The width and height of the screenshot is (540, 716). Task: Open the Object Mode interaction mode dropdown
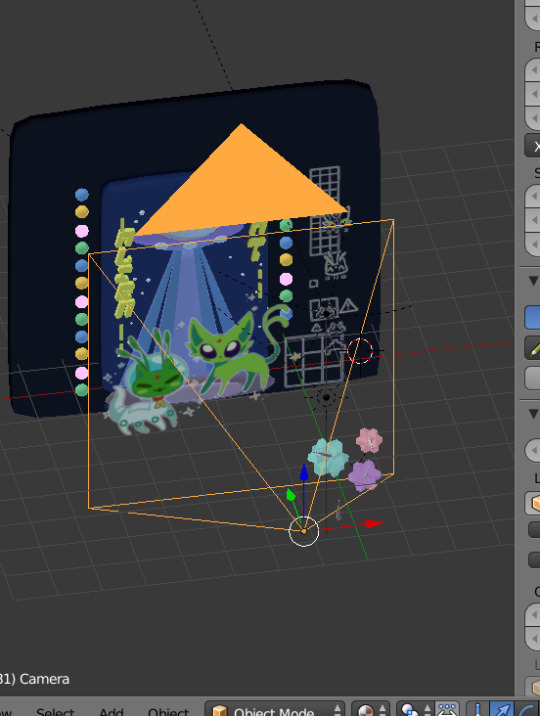275,709
